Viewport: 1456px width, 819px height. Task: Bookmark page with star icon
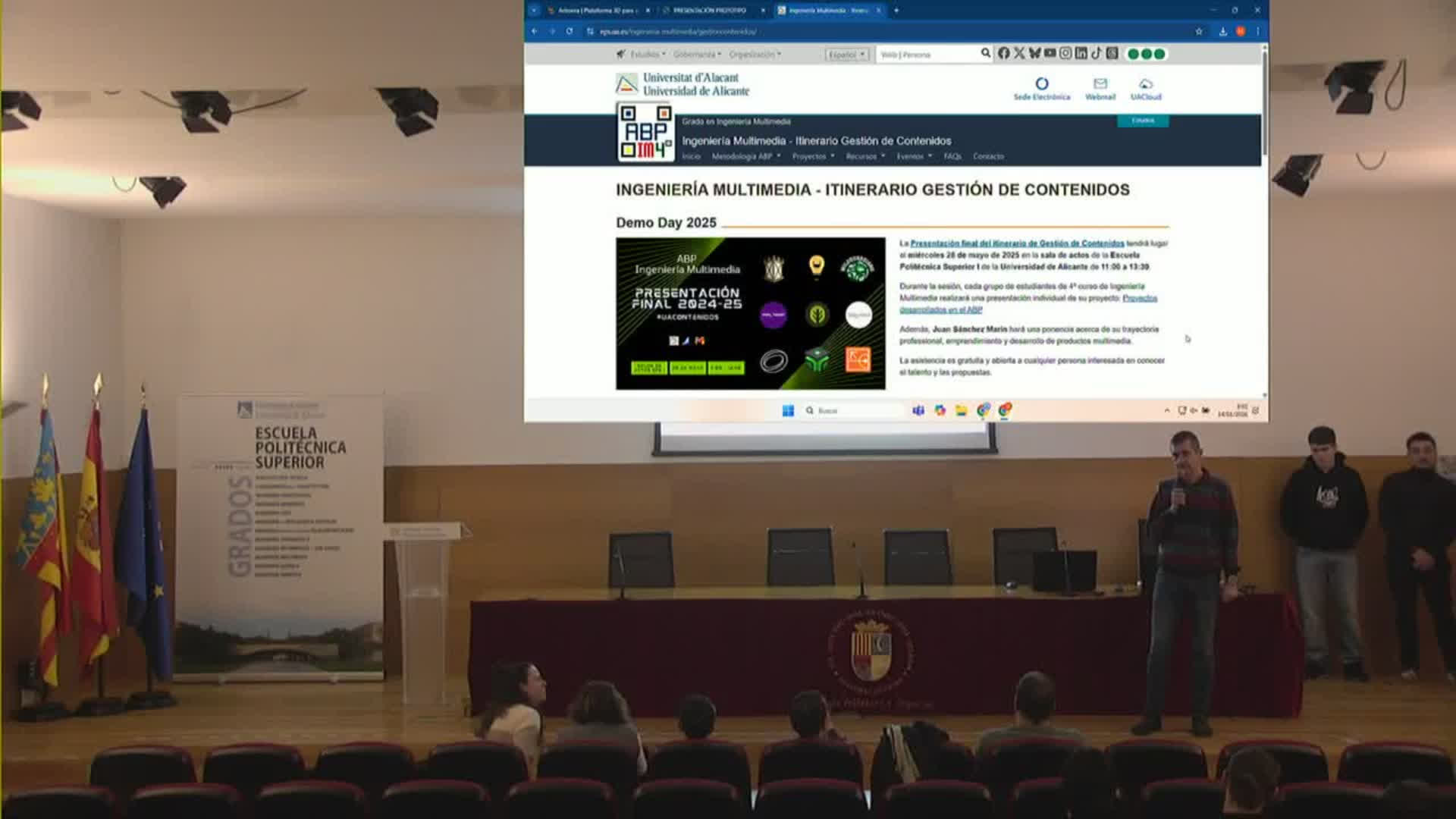(1199, 31)
